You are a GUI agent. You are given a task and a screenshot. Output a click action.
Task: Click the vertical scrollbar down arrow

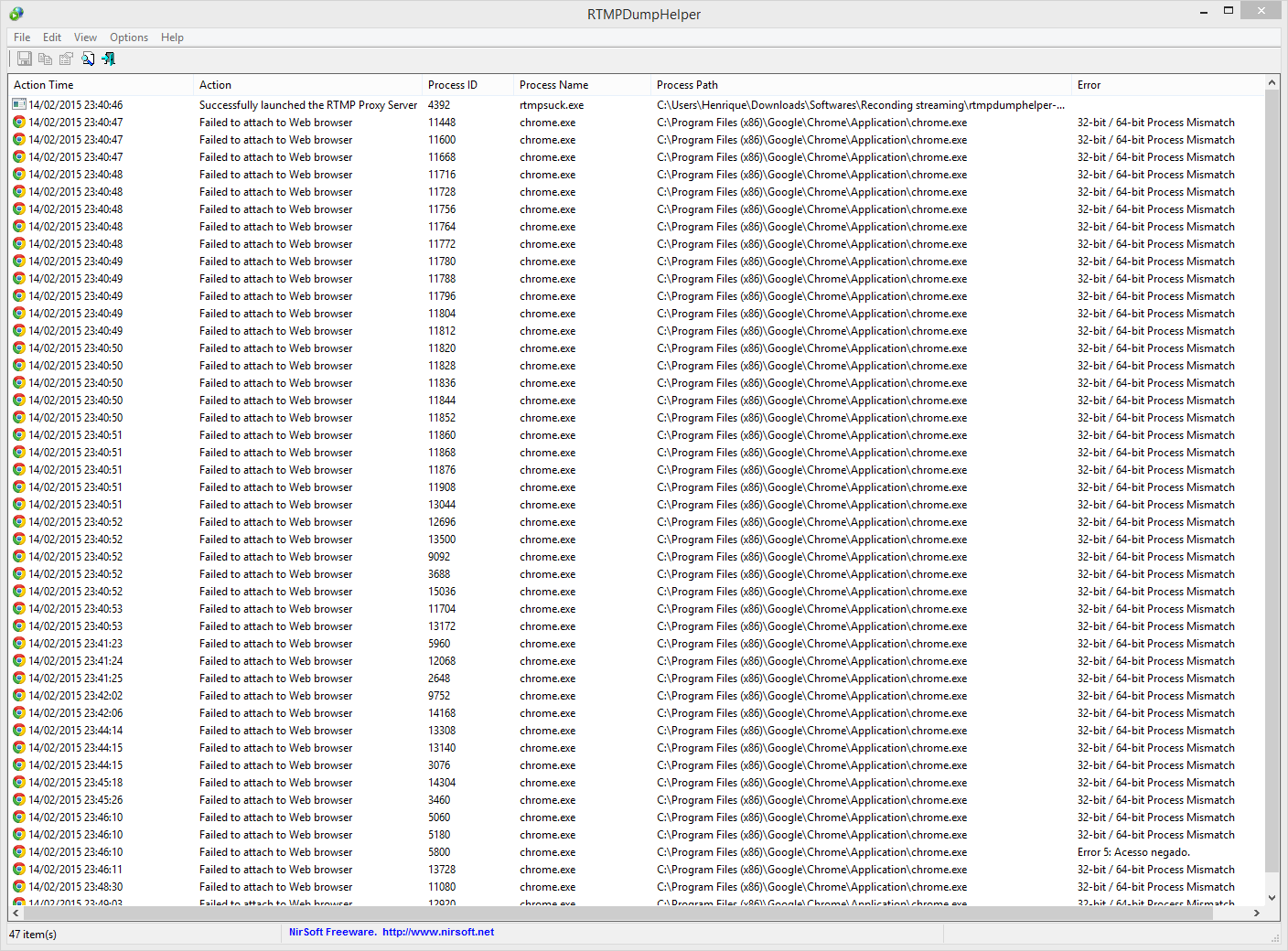(1272, 899)
